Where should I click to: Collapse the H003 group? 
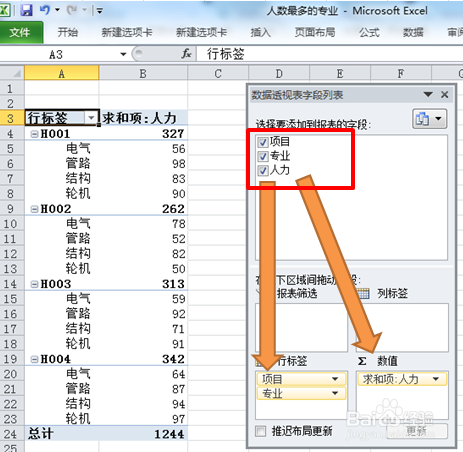[34, 284]
